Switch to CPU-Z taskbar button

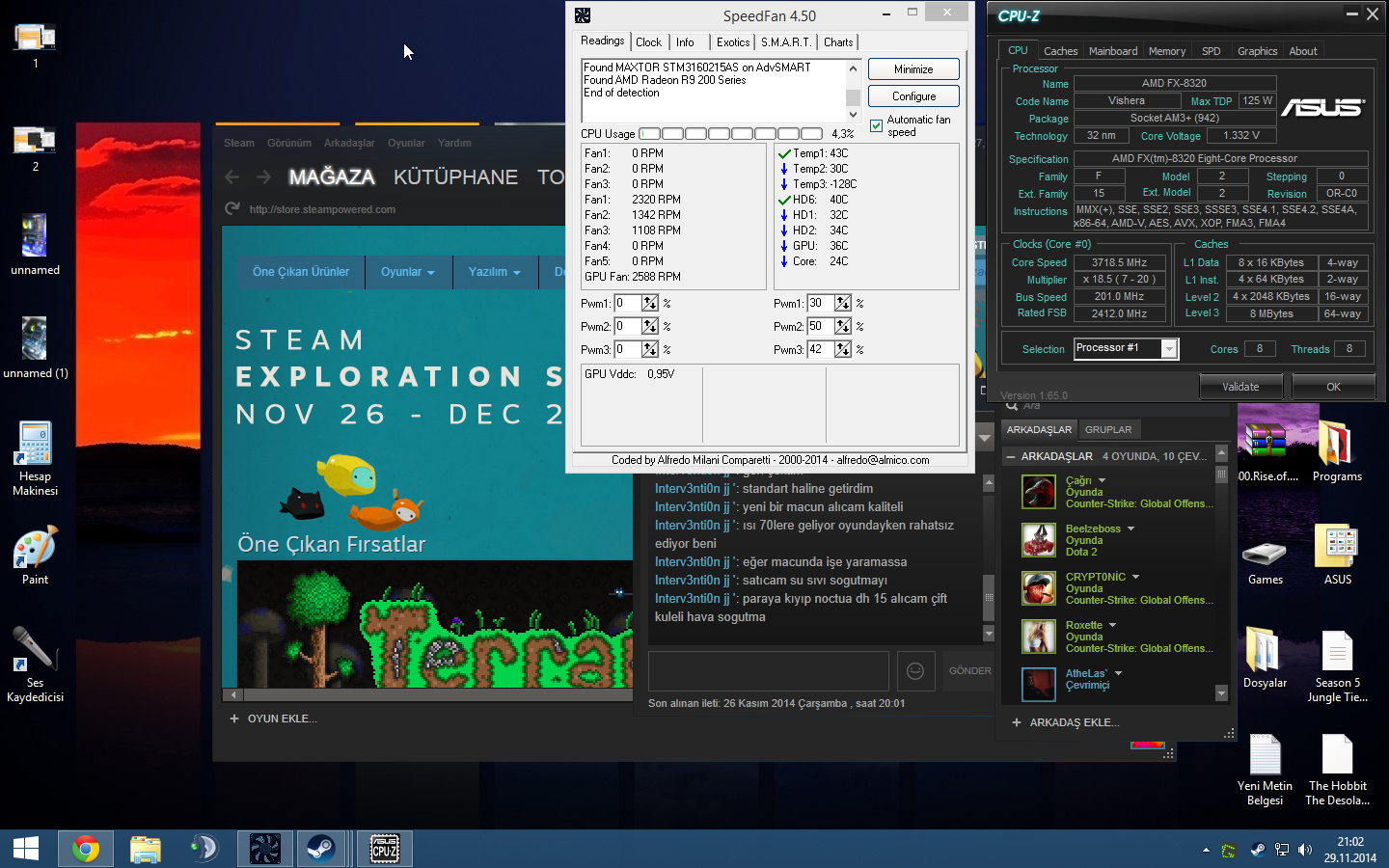(385, 849)
